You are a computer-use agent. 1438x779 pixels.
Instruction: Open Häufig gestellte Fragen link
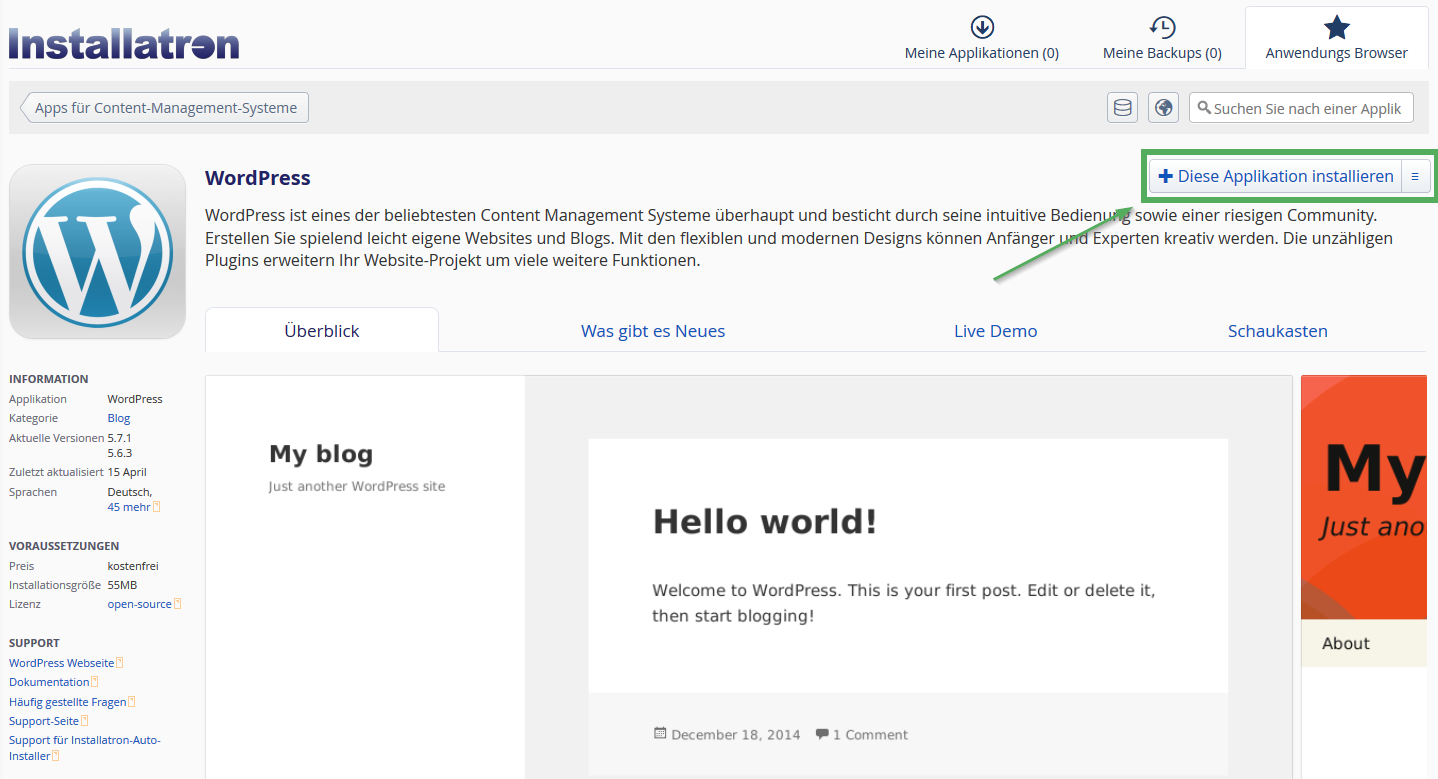(x=68, y=702)
